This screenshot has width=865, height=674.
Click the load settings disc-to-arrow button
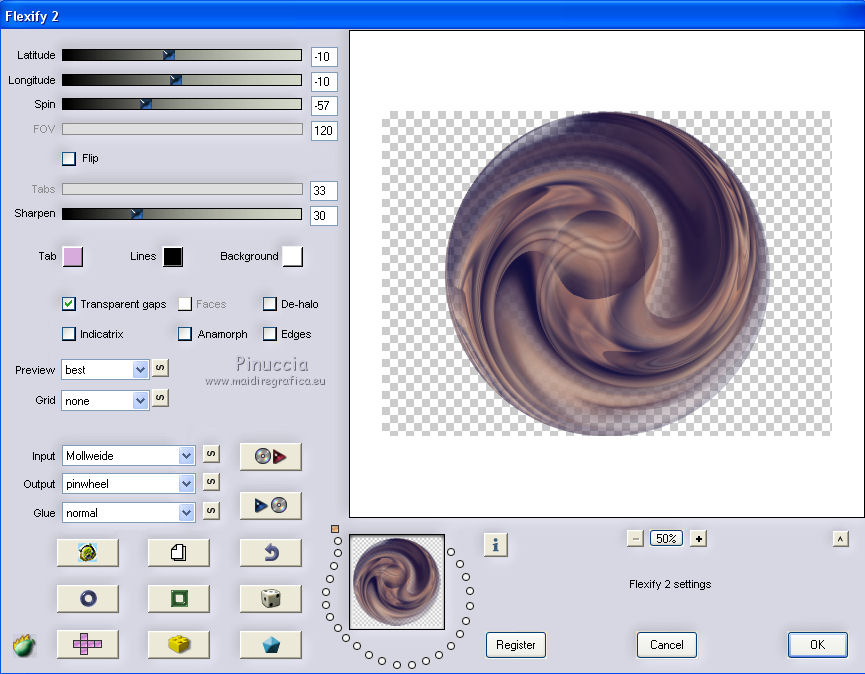click(270, 456)
